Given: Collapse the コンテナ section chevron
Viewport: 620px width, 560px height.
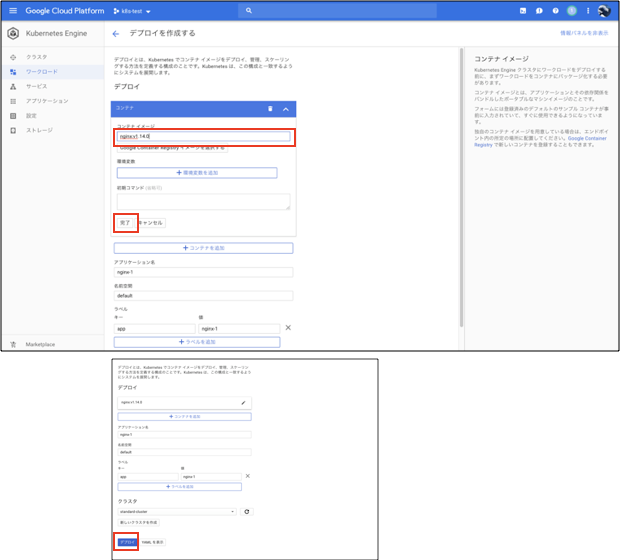Looking at the screenshot, I should [x=286, y=109].
